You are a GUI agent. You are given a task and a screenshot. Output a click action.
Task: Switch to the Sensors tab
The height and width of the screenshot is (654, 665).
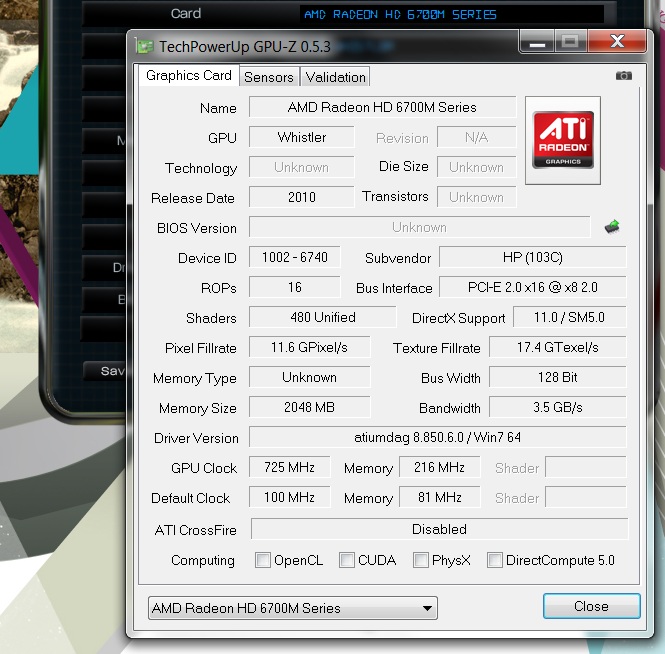tap(269, 77)
